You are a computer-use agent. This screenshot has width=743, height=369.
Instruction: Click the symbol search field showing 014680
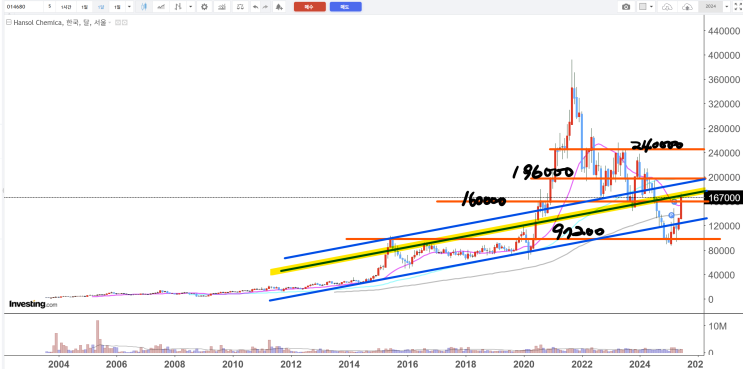23,7
